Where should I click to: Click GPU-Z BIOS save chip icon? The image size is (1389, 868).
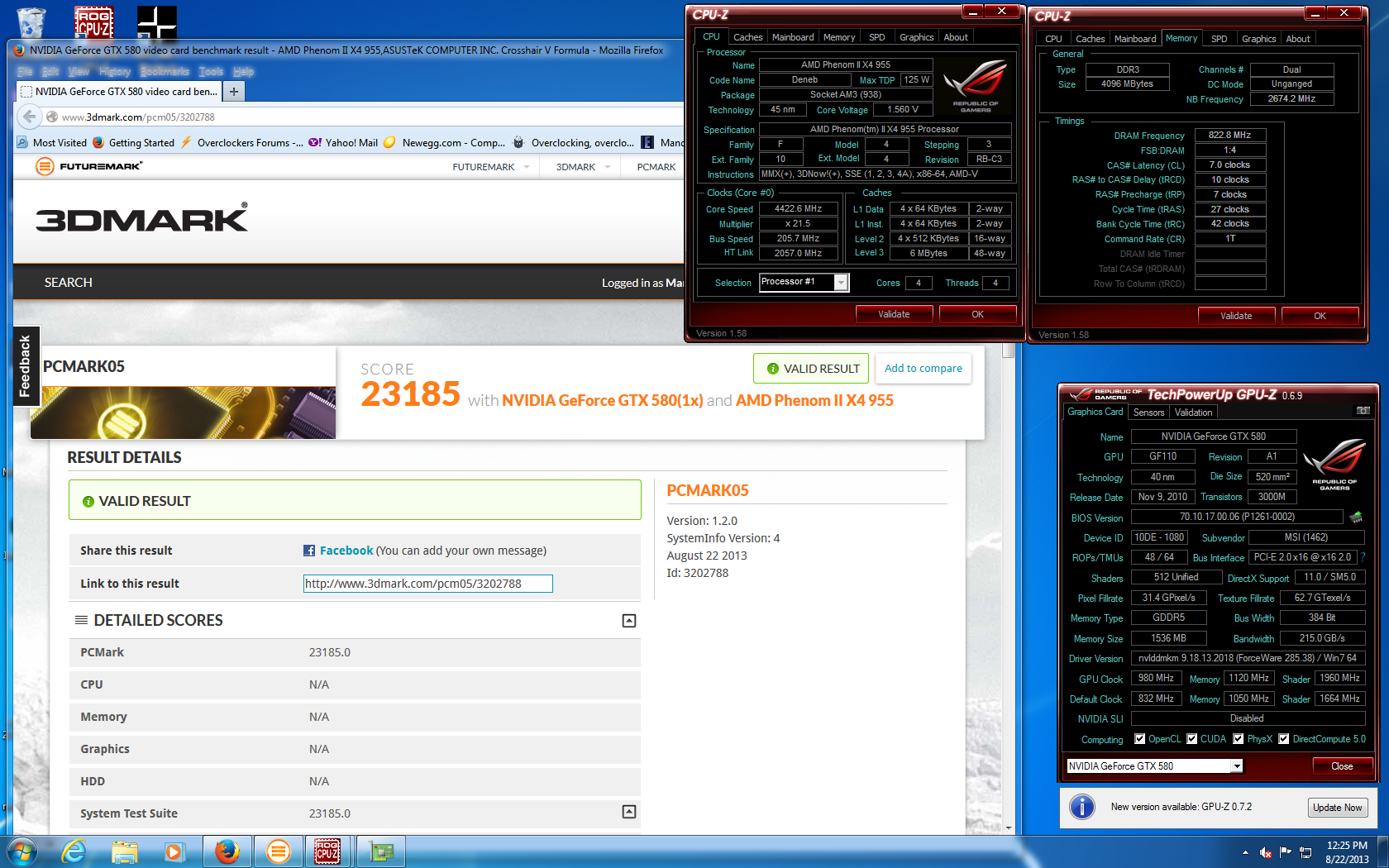click(1356, 517)
